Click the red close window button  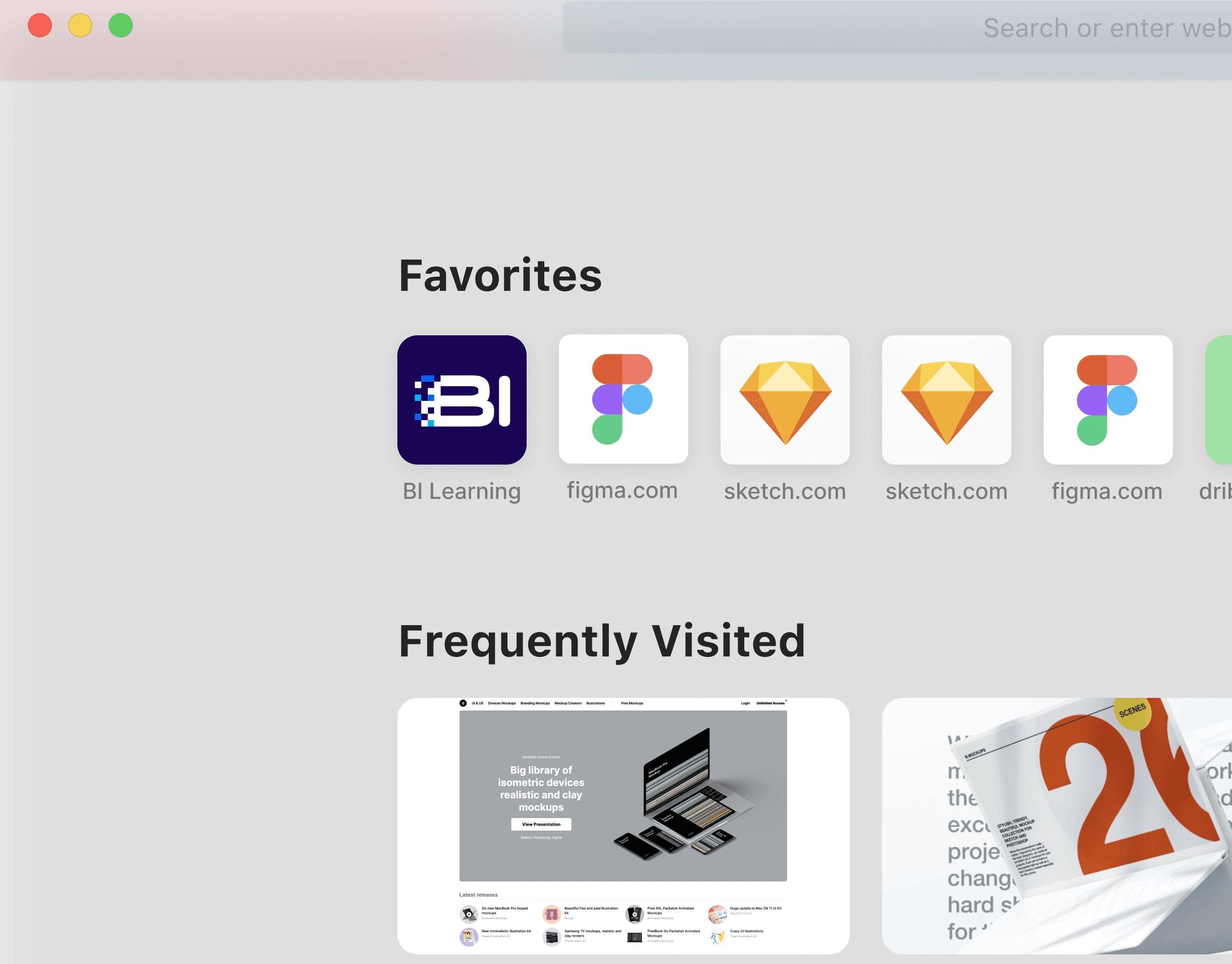tap(40, 25)
